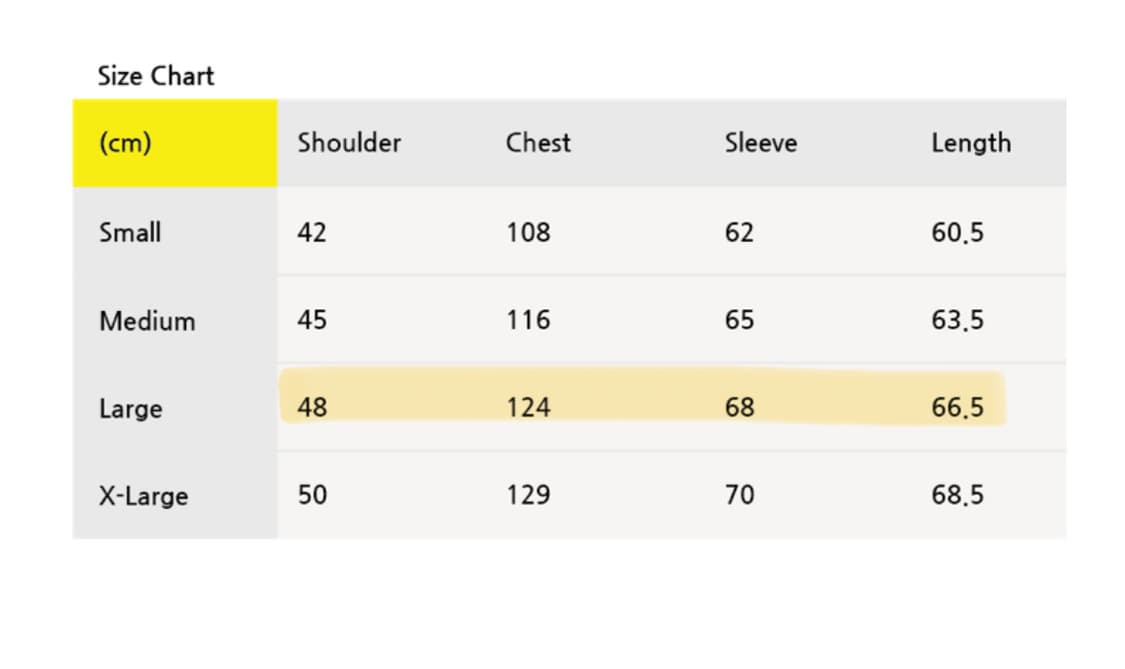Click highlighted Large shoulder value 48
The image size is (1125, 669).
click(x=312, y=408)
